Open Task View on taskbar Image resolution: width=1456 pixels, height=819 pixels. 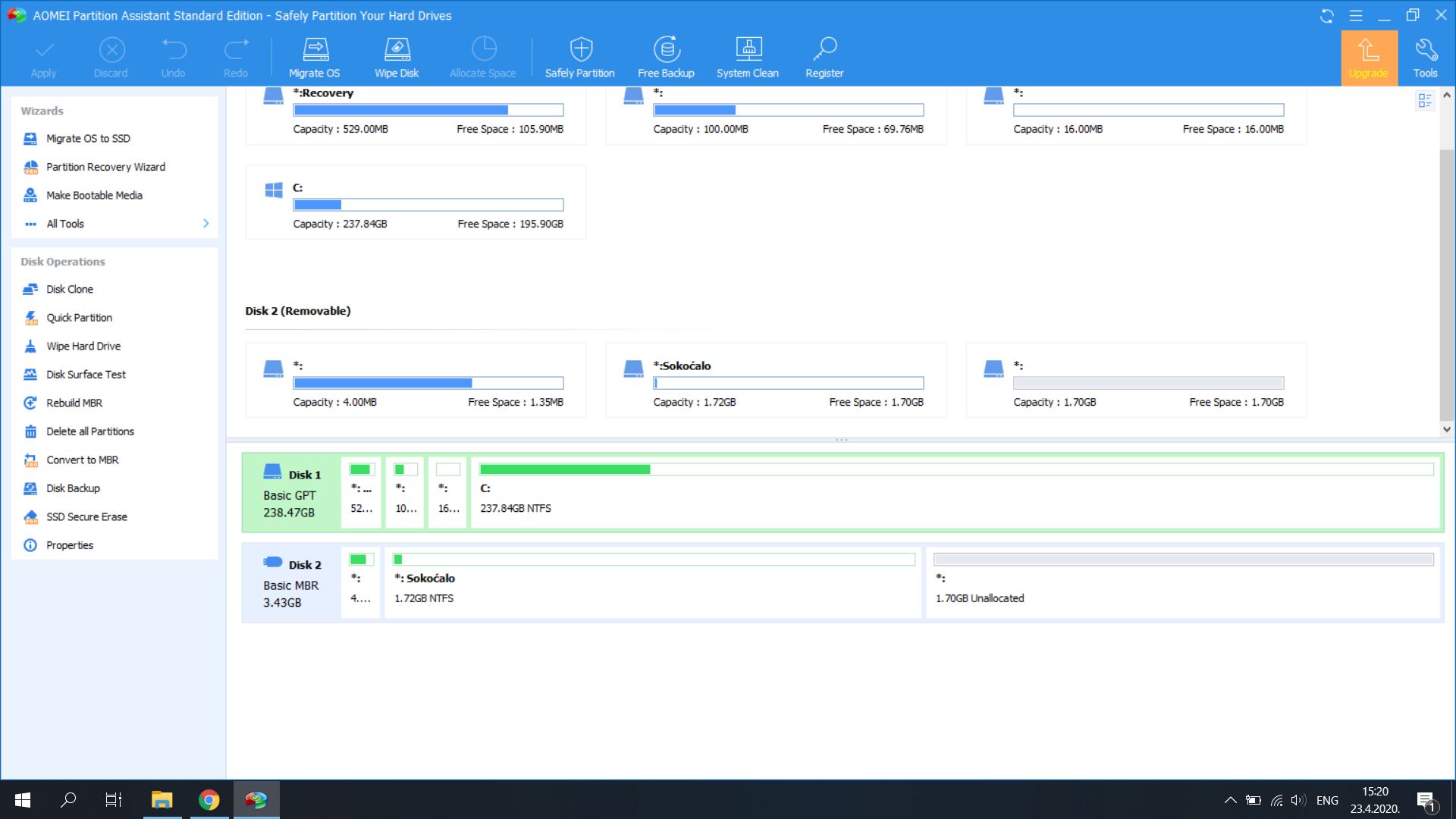click(114, 800)
